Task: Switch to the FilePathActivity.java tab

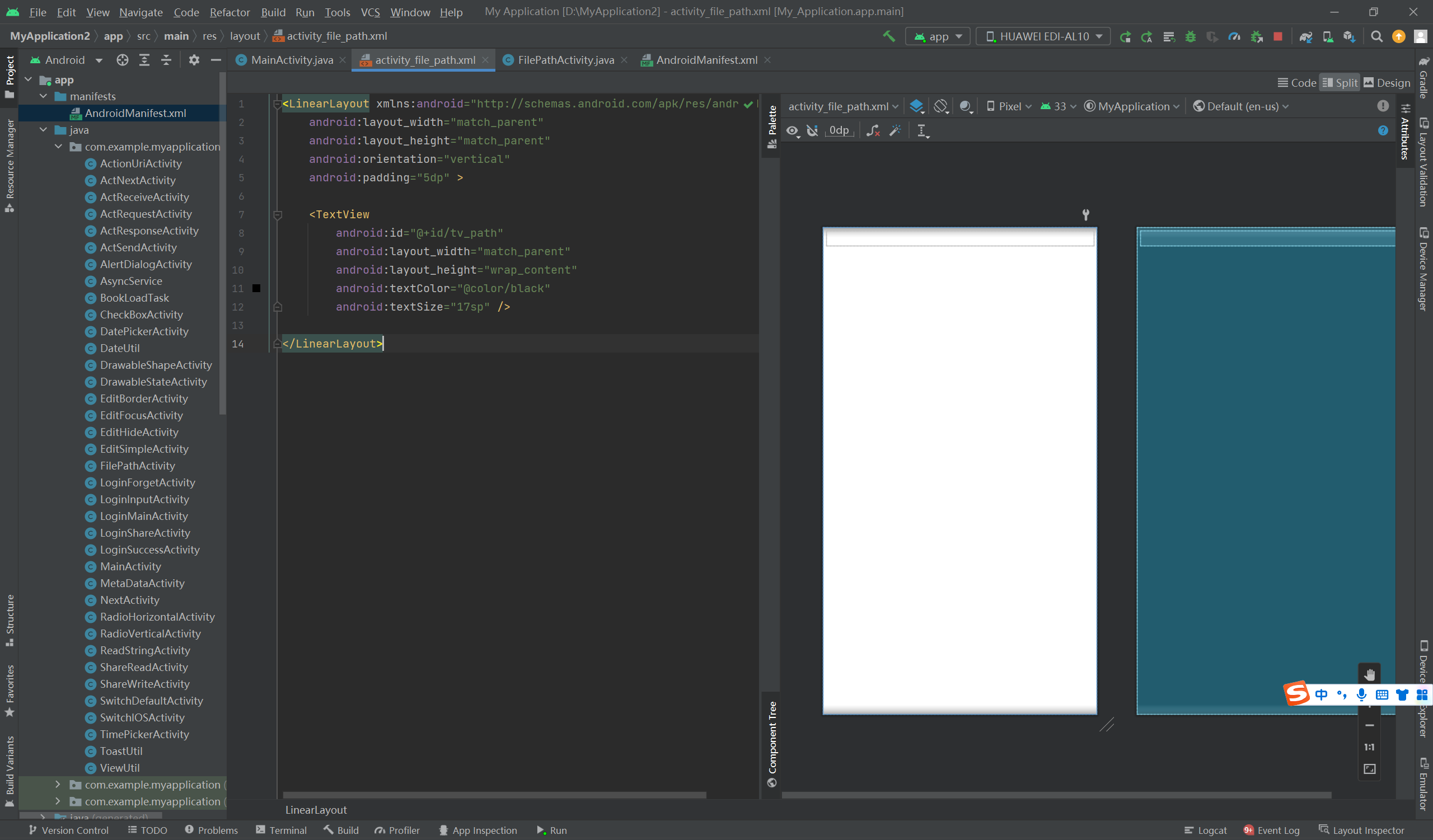Action: pyautogui.click(x=565, y=60)
